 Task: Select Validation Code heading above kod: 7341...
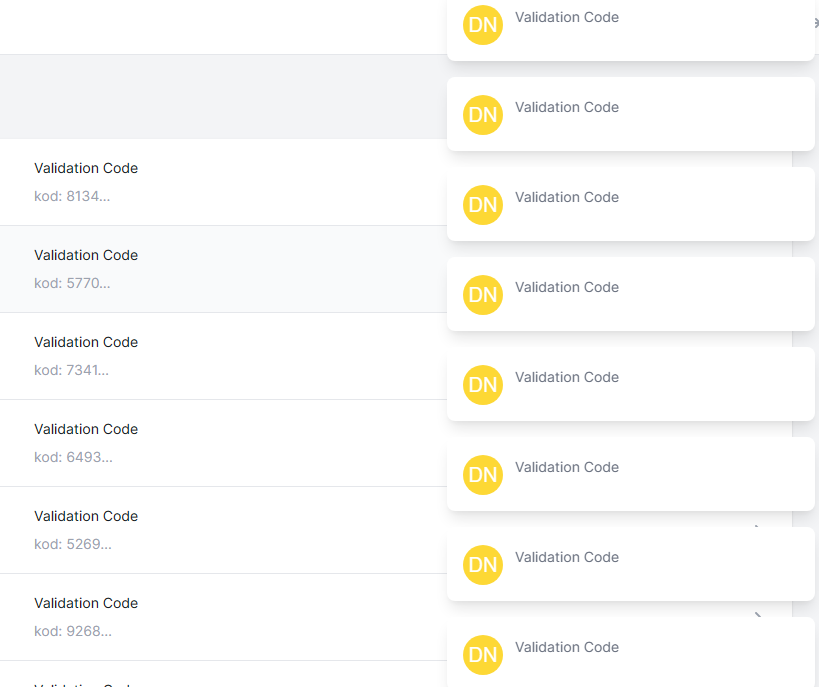click(x=86, y=342)
